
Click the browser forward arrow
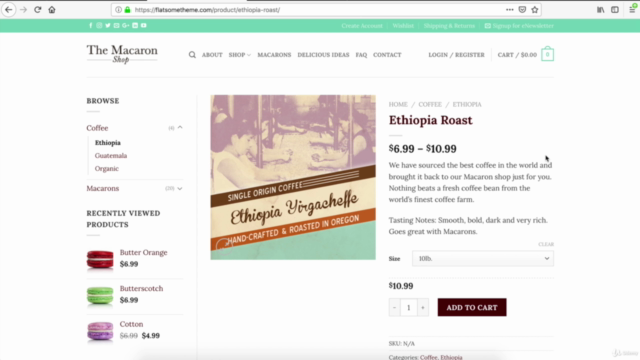click(23, 9)
